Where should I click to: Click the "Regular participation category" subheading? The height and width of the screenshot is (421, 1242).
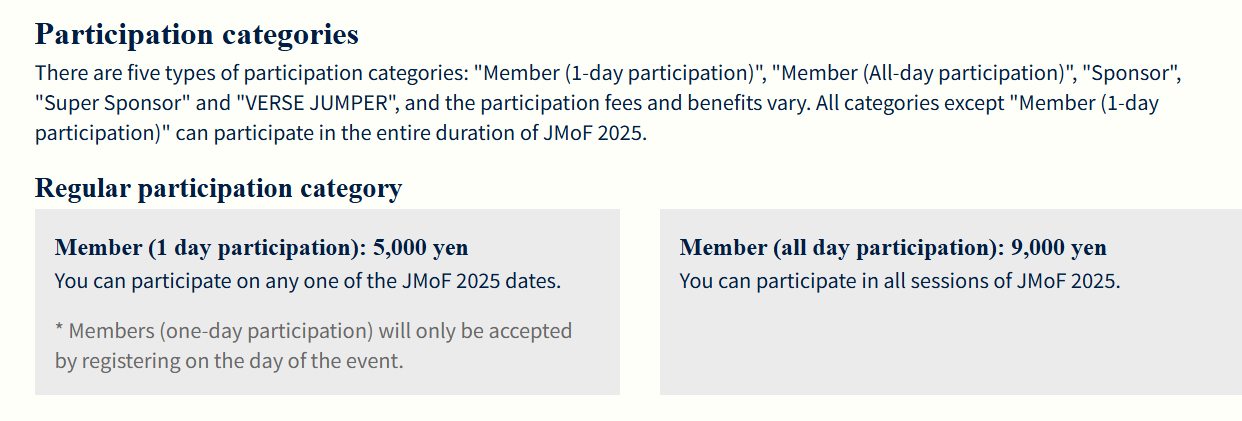pos(218,188)
